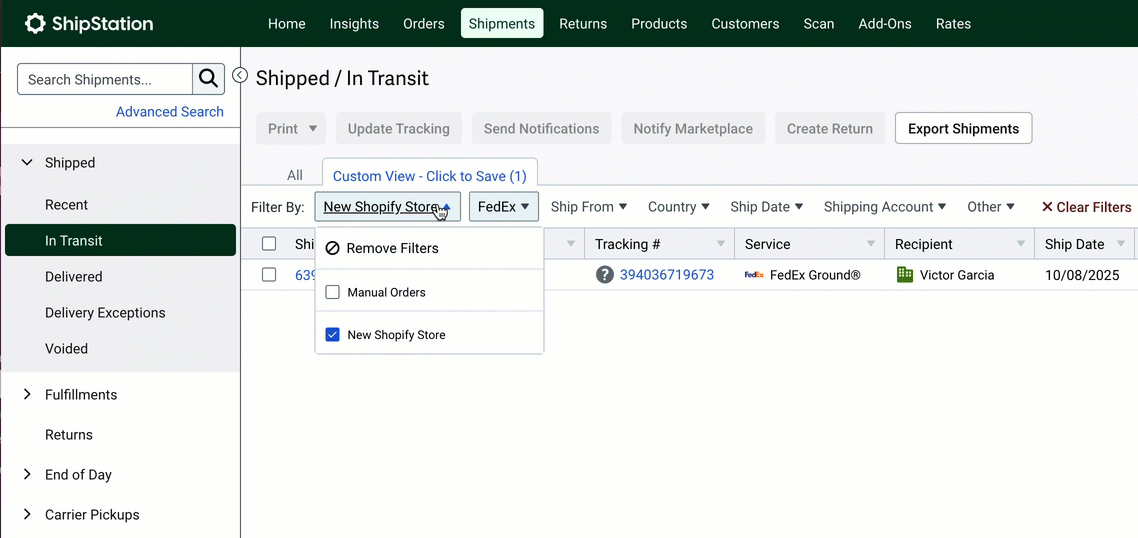Viewport: 1138px width, 538px height.
Task: Select In Transit in the sidebar
Action: pyautogui.click(x=120, y=240)
